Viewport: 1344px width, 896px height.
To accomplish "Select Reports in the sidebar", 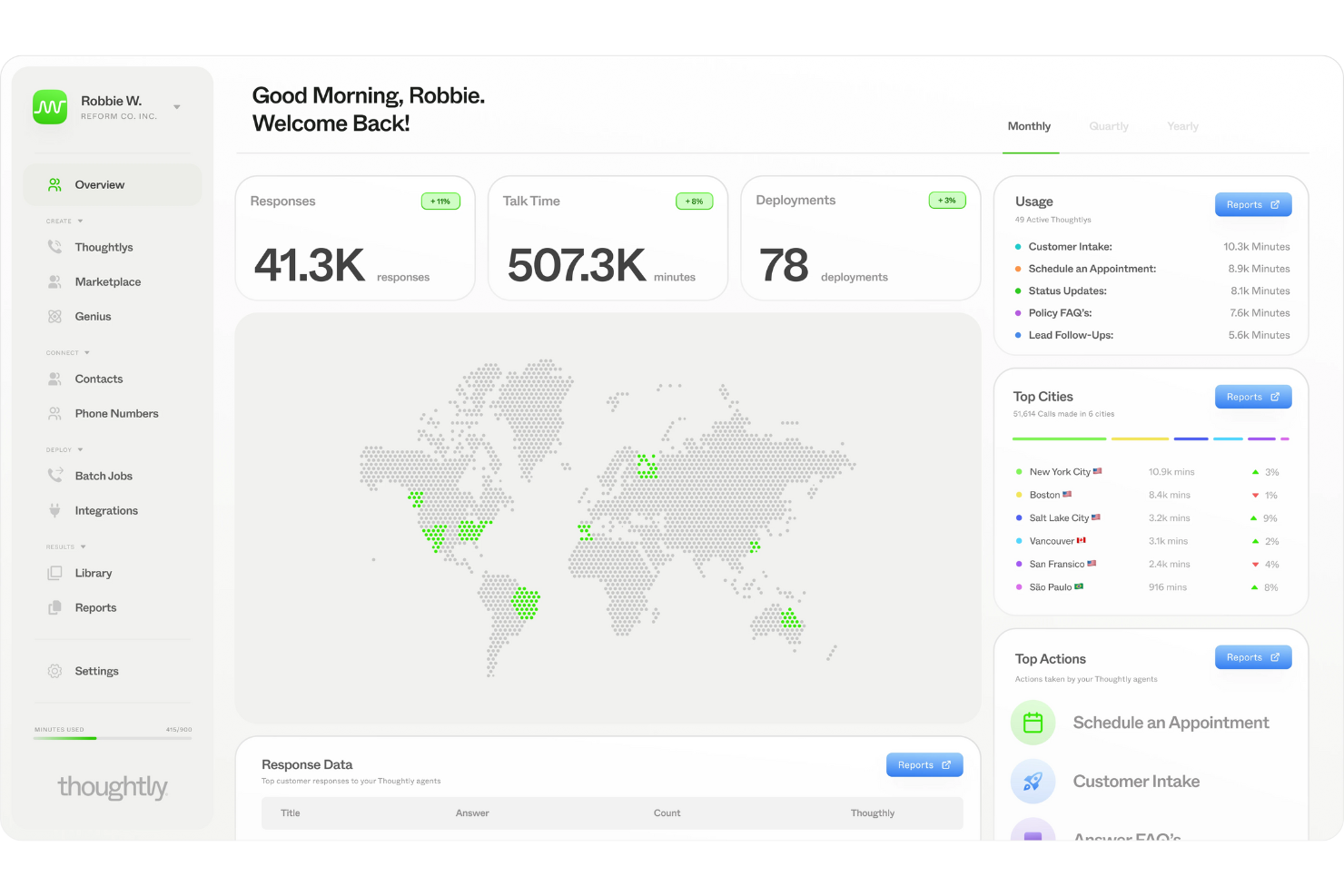I will 95,607.
